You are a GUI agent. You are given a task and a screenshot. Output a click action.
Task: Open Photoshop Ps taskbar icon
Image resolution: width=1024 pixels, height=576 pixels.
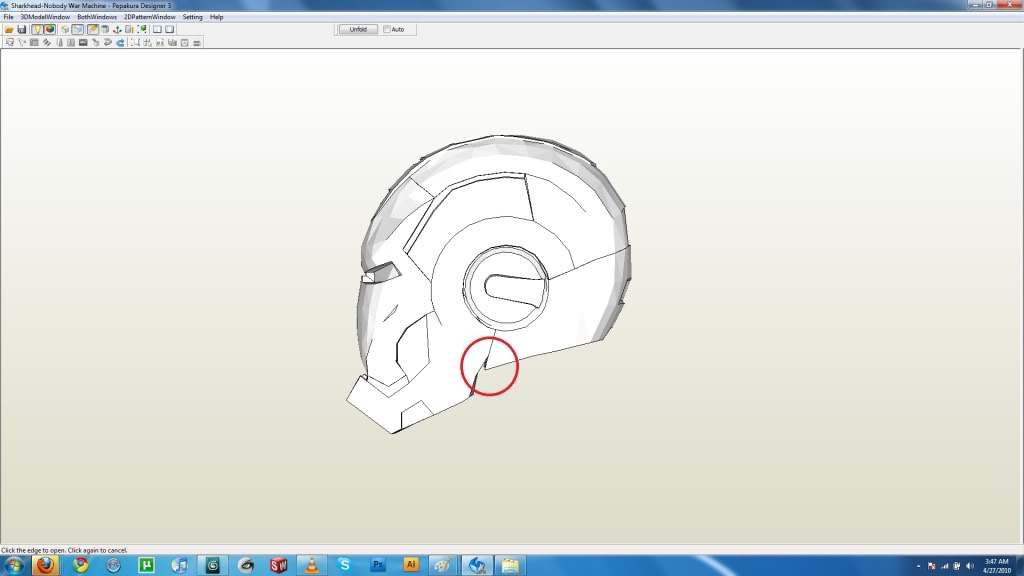(x=377, y=565)
